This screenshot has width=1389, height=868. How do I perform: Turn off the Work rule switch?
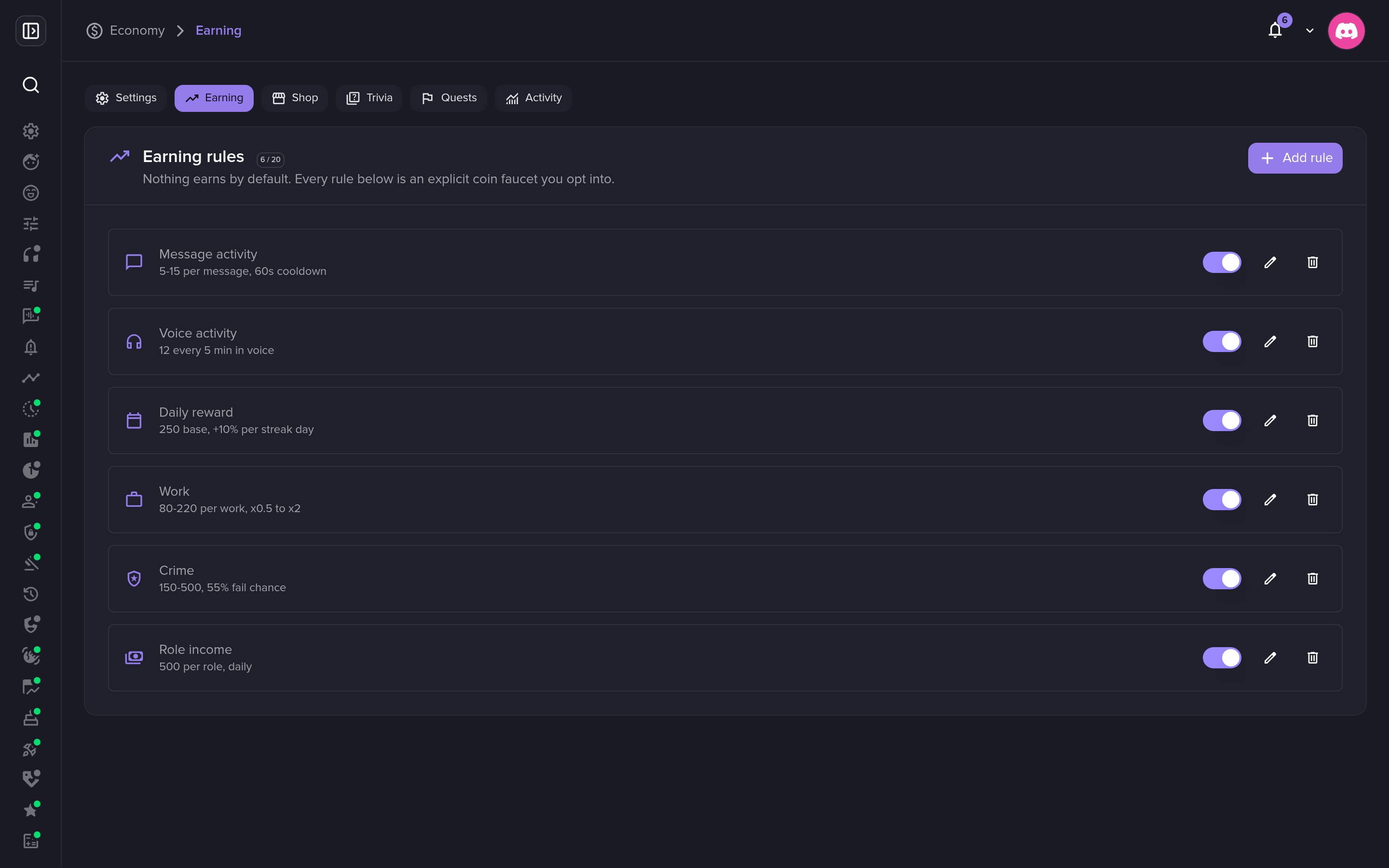tap(1221, 500)
